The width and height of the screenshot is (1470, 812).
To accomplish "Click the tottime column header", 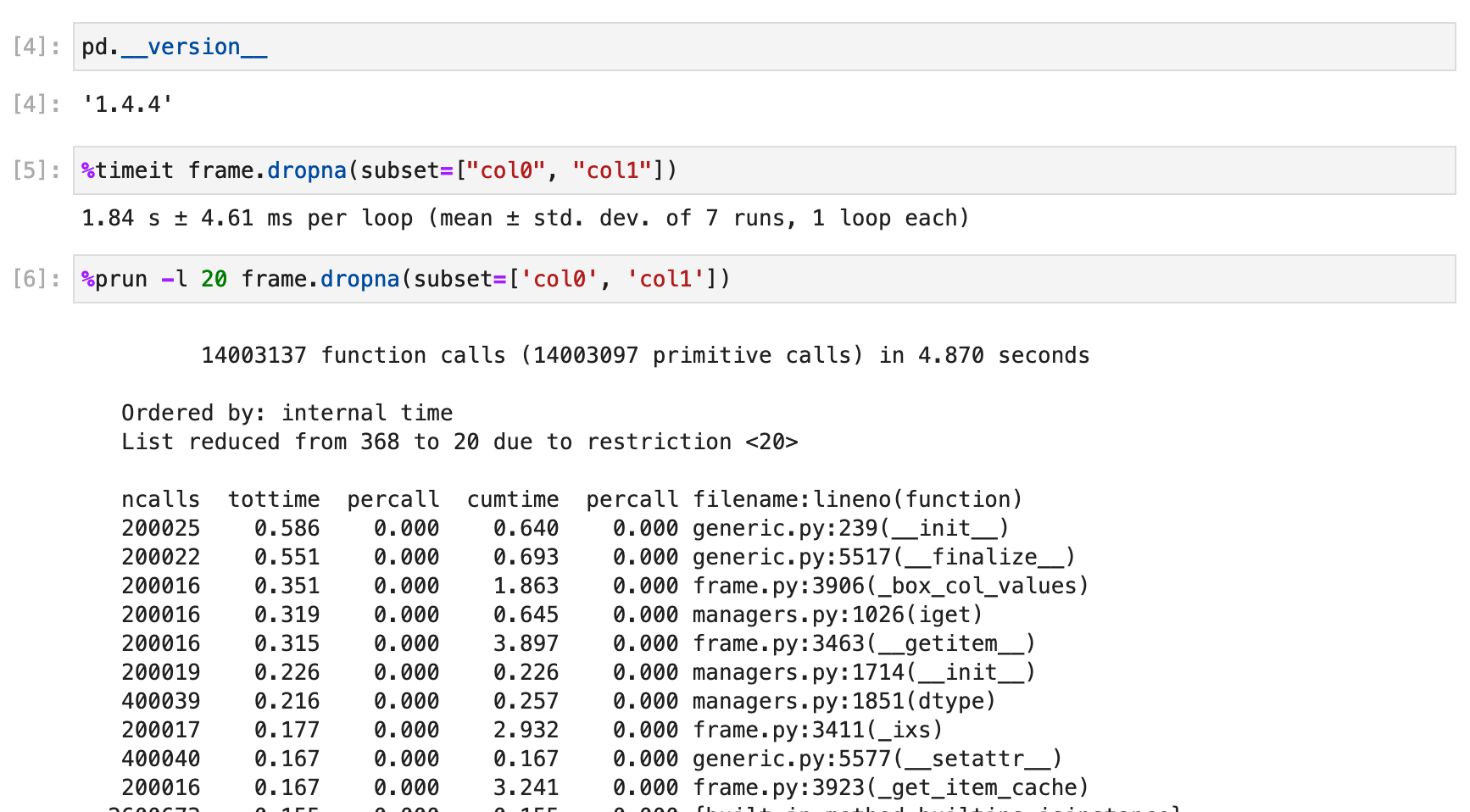I will [274, 499].
